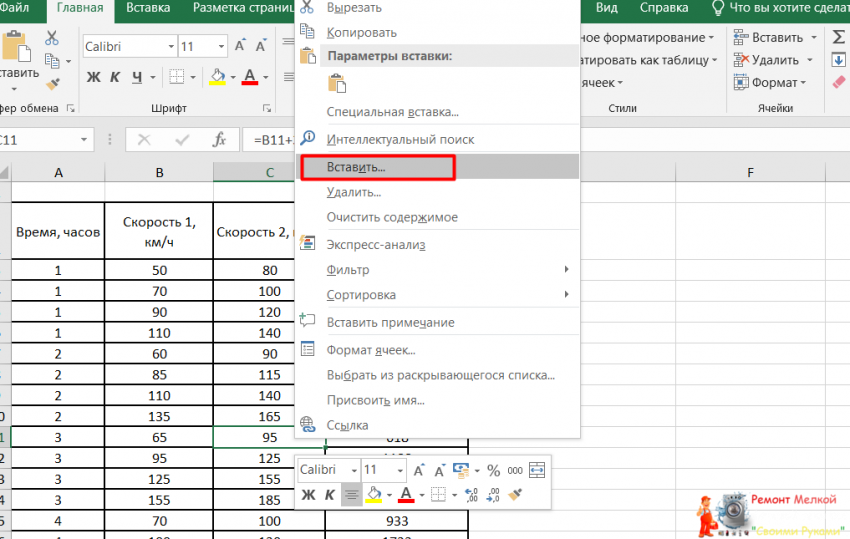Select Вставить... in the context menu
Viewport: 850px width, 539px height.
[356, 166]
